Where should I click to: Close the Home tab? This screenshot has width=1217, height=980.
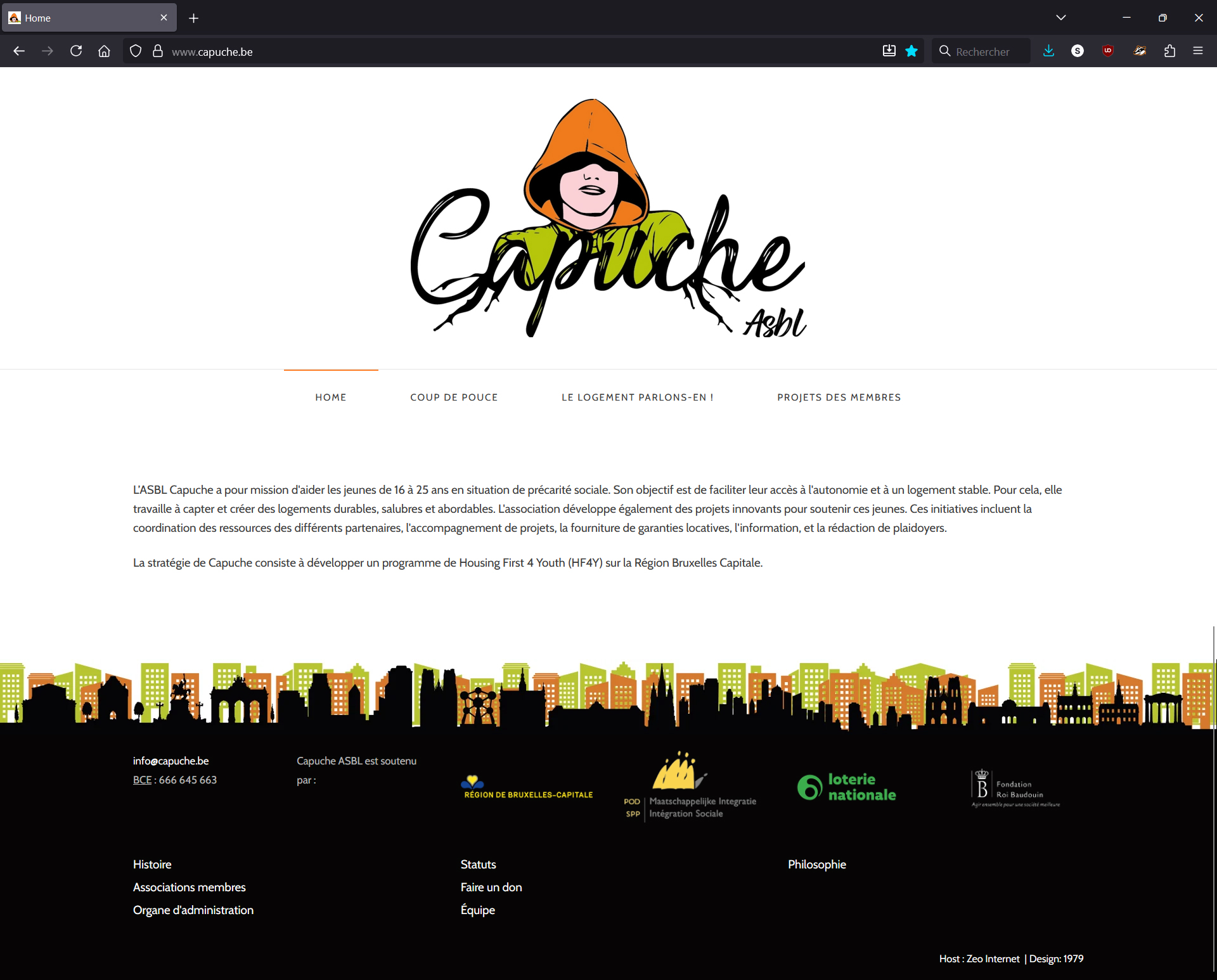pos(164,18)
